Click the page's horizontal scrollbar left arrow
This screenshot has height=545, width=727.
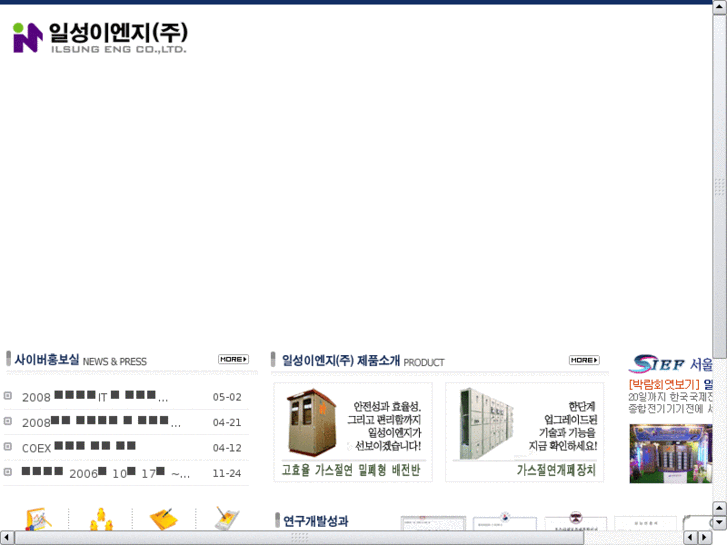(6, 538)
